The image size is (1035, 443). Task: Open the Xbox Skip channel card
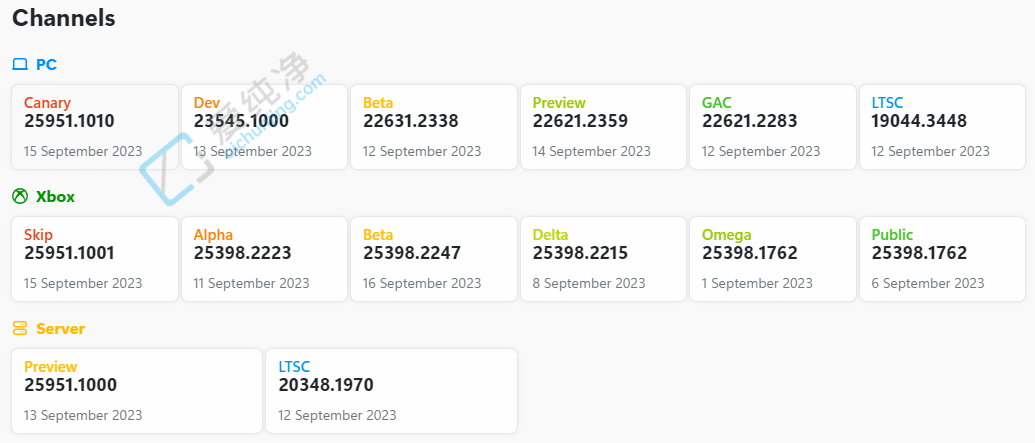click(x=94, y=259)
